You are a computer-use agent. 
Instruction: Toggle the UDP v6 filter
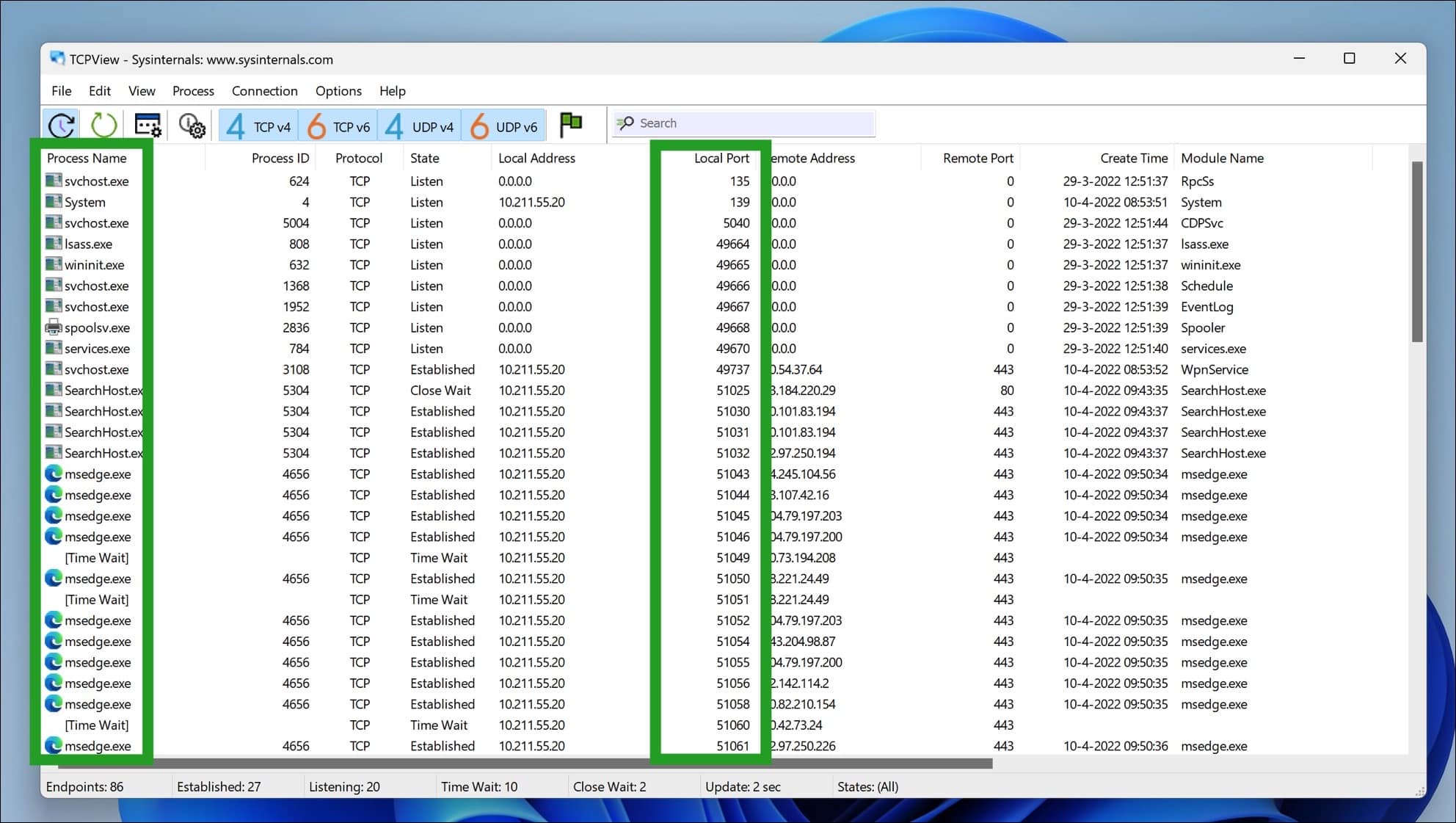tap(503, 126)
